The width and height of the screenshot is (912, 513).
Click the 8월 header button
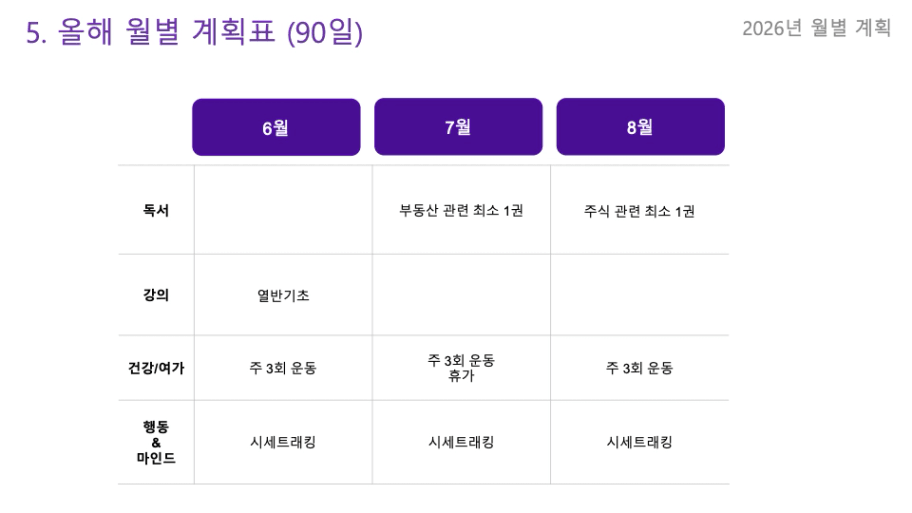640,127
